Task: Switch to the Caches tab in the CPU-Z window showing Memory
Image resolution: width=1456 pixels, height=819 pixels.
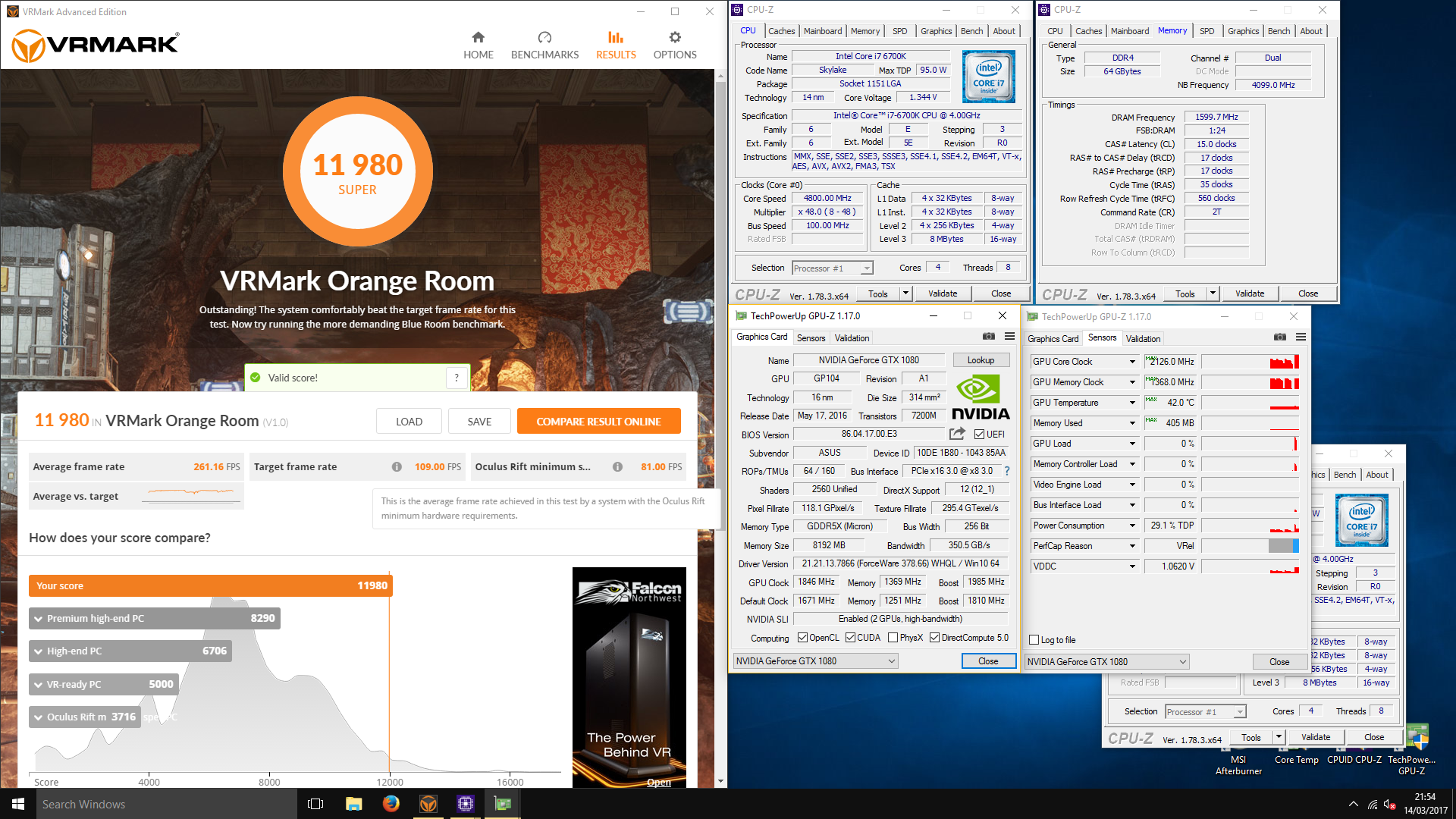Action: coord(1088,31)
